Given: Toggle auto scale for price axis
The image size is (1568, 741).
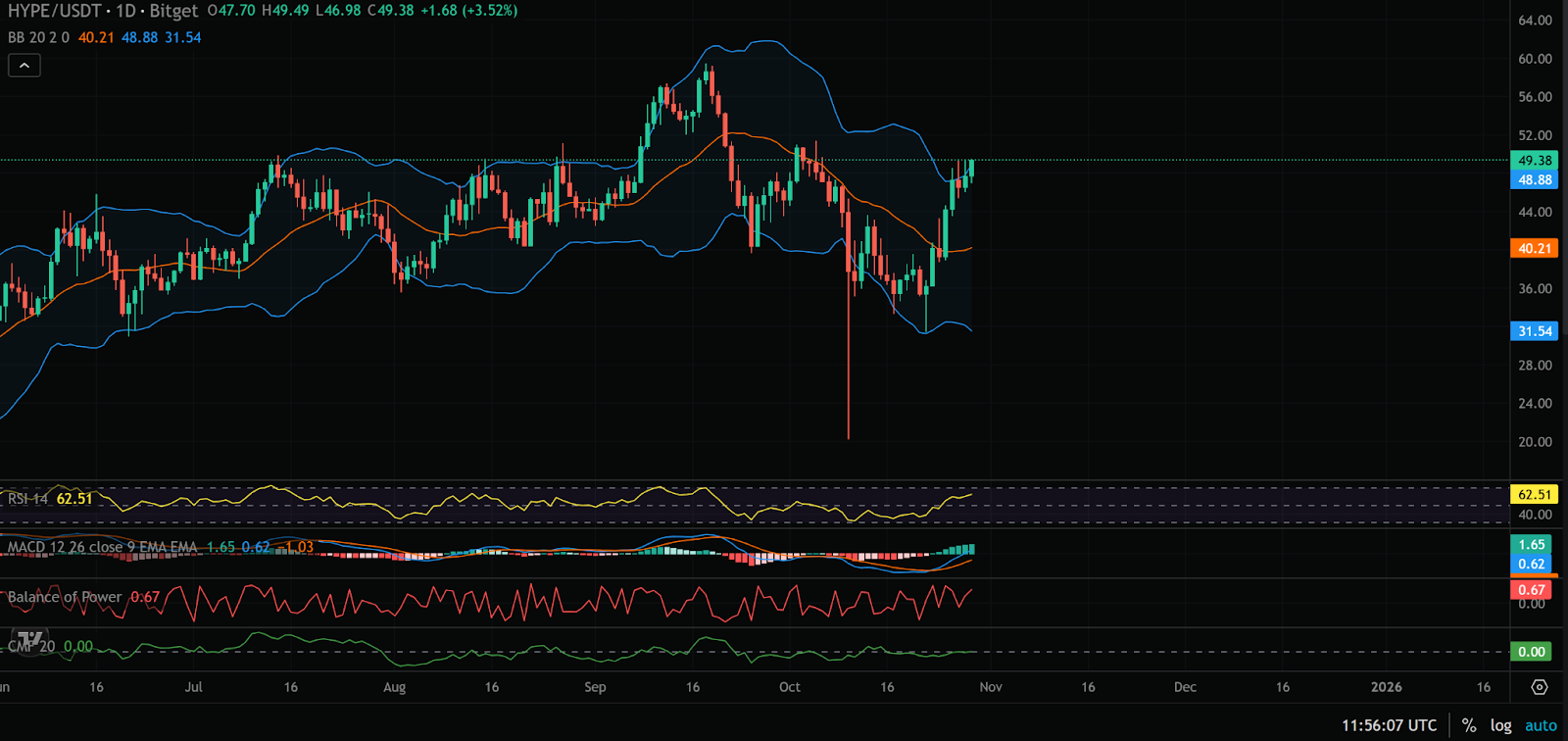Looking at the screenshot, I should point(1541,725).
